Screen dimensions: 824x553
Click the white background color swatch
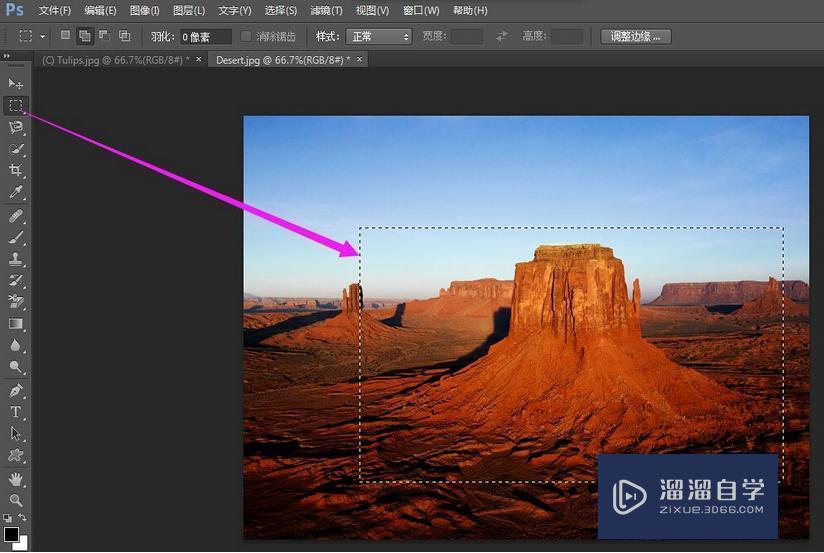click(x=21, y=544)
